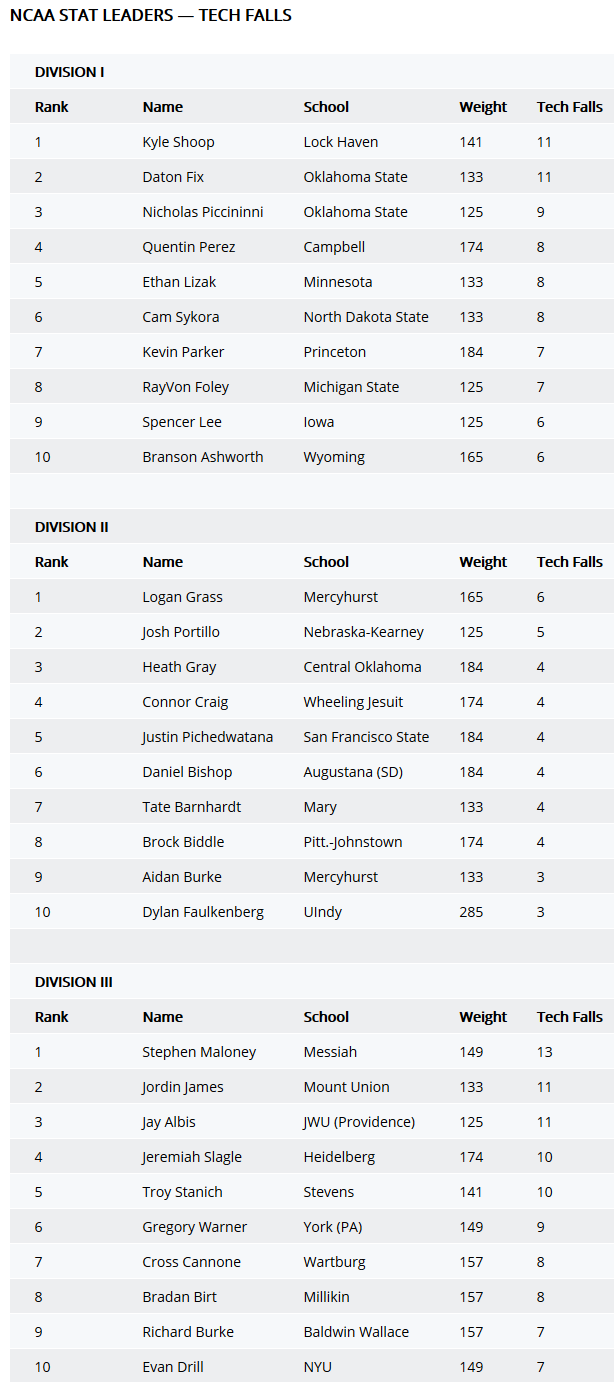Screen dimensions: 614x1382
Task: Click the Division I section header
Action: tap(69, 72)
